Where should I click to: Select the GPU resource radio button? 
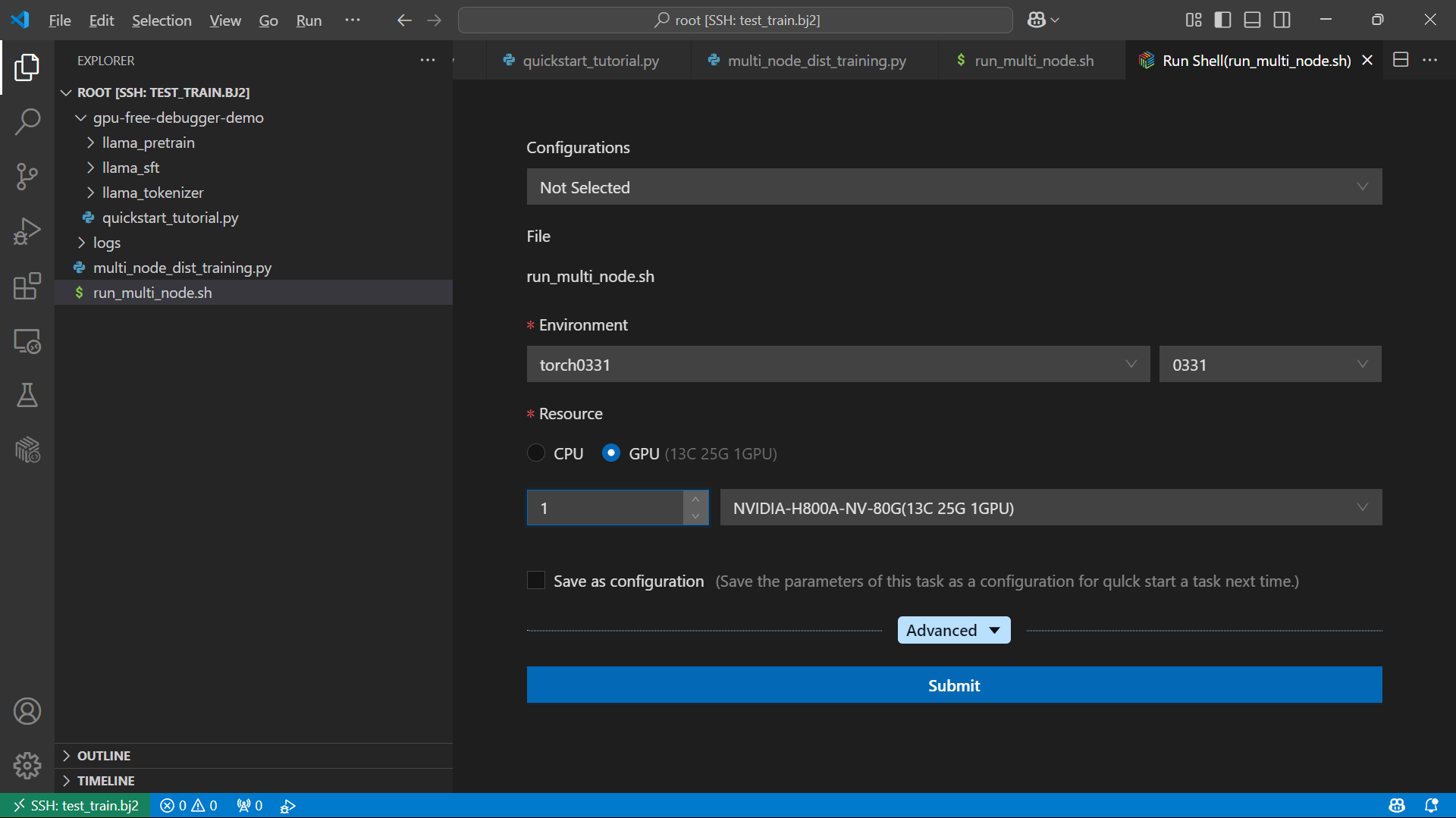(611, 453)
